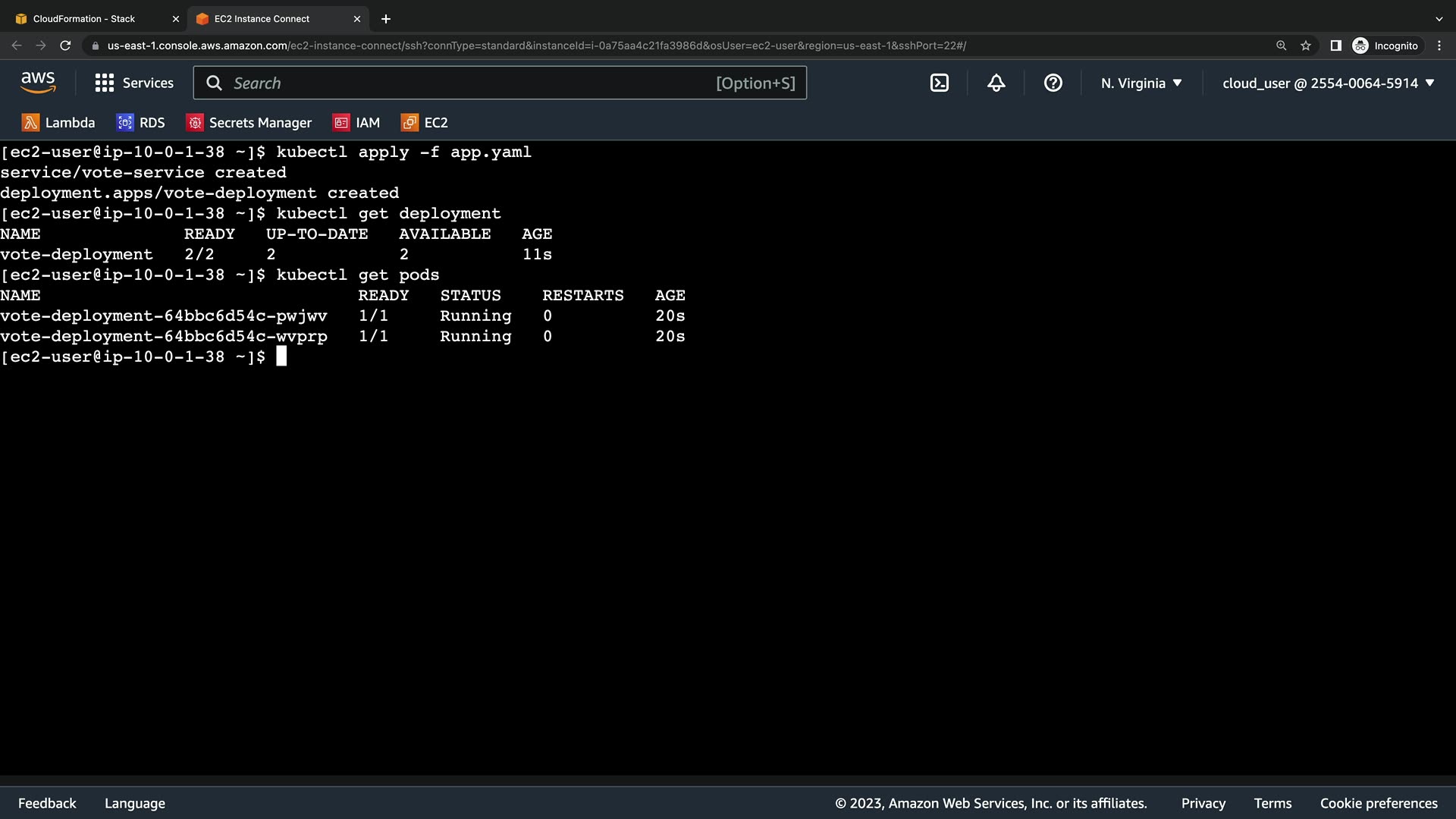Screen dimensions: 1456x819
Task: Expand the cloud_user account dropdown
Action: tap(1328, 83)
